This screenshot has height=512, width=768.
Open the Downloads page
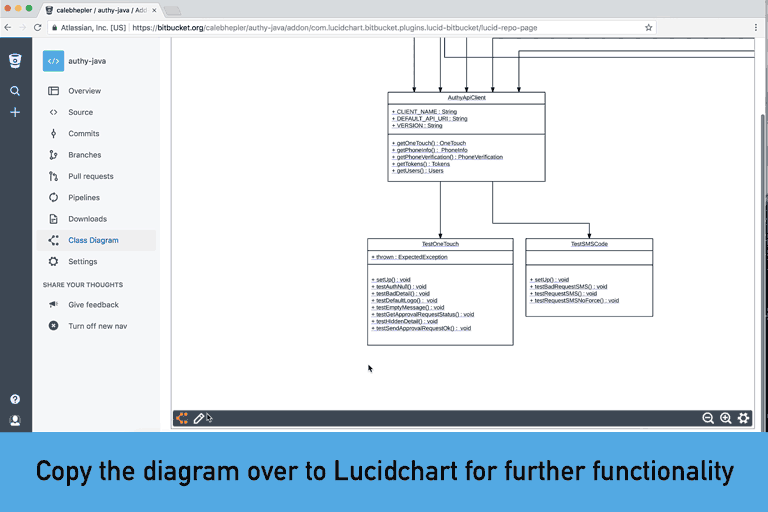87,219
